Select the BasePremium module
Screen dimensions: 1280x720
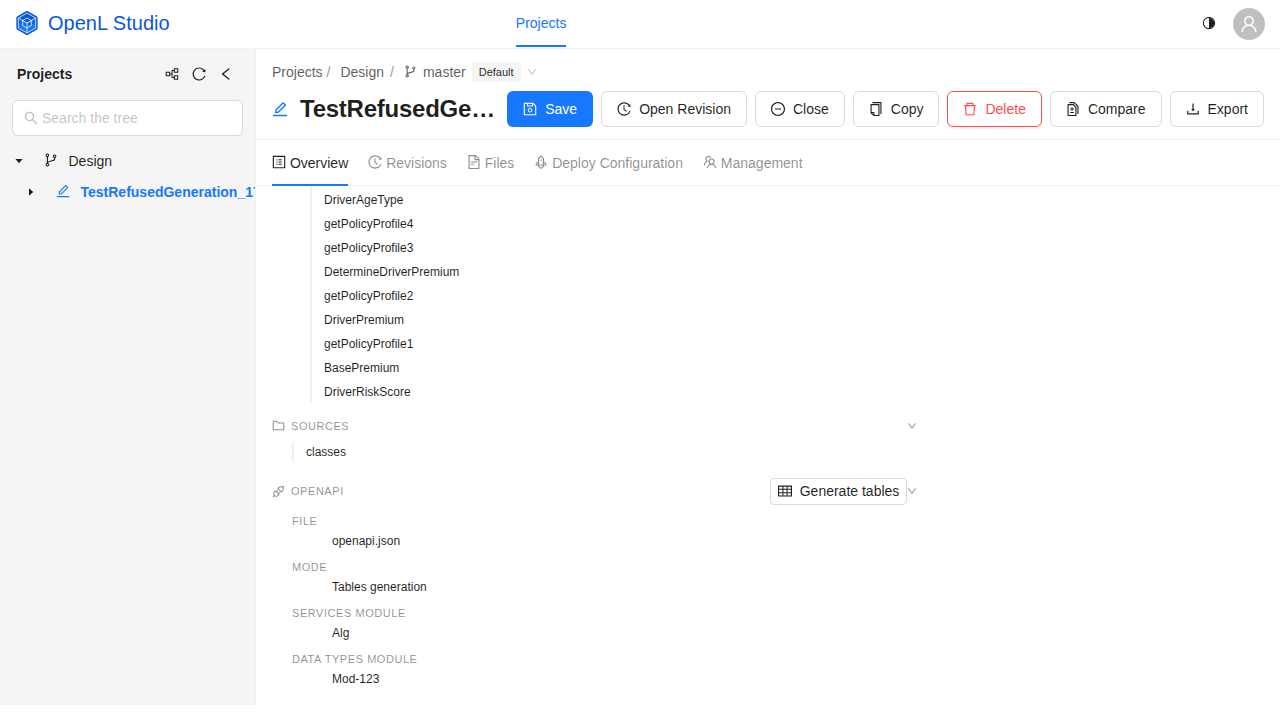click(361, 368)
